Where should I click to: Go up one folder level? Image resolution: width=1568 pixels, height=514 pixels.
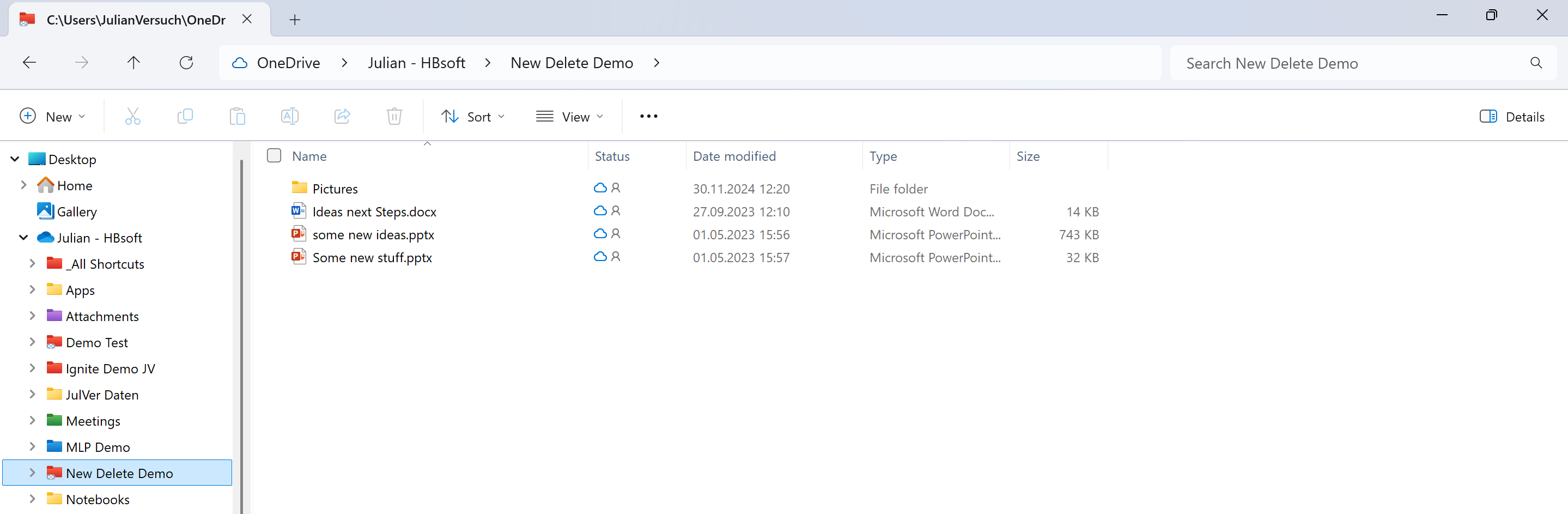(134, 63)
